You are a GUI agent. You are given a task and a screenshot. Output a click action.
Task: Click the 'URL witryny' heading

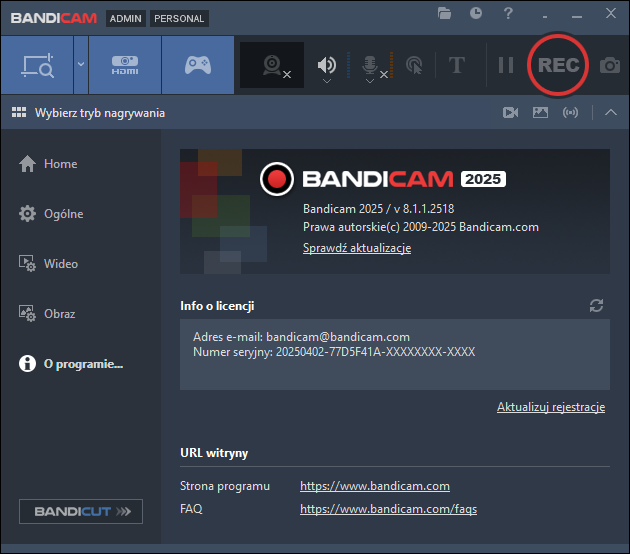(x=214, y=453)
